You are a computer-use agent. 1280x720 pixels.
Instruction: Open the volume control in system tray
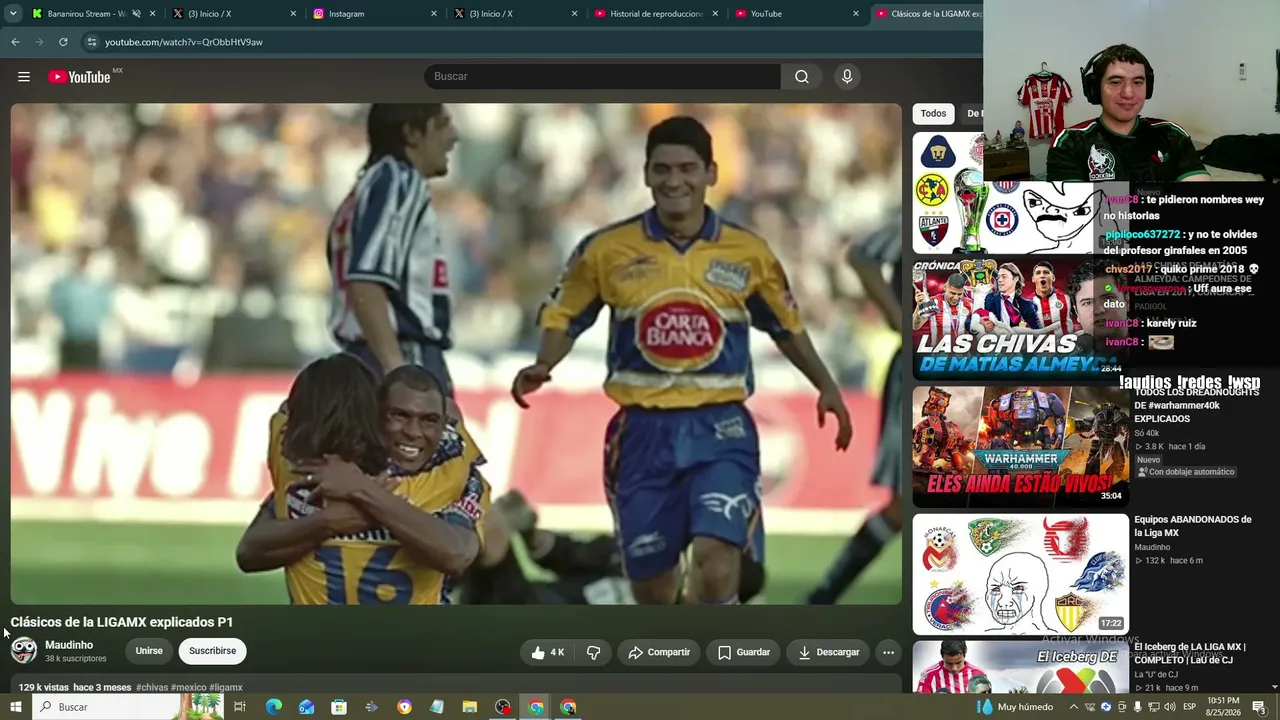1170,707
